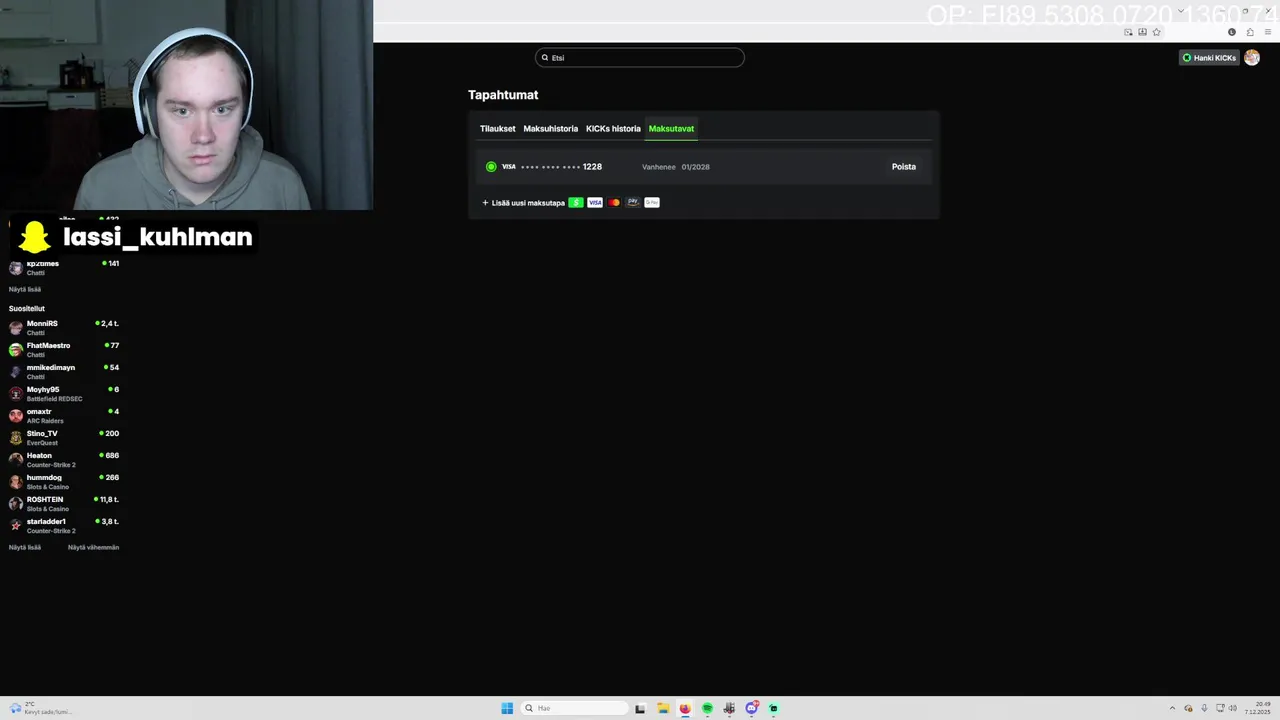This screenshot has height=720, width=1280.
Task: Switch to the Maksuhistoria tab
Action: (551, 129)
